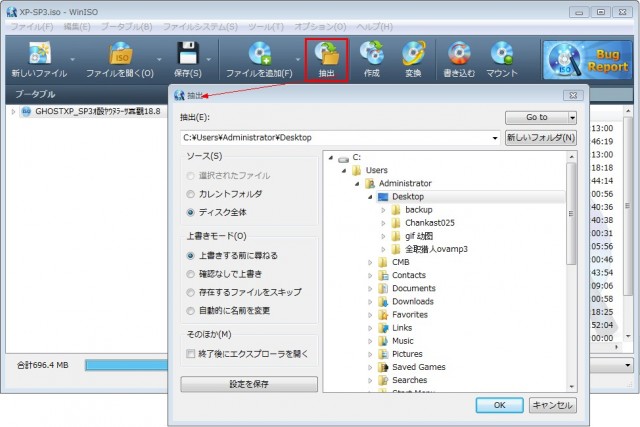The image size is (640, 427).
Task: Select overwrite without confirmation (確認なしで上書き) radio
Action: (x=190, y=274)
